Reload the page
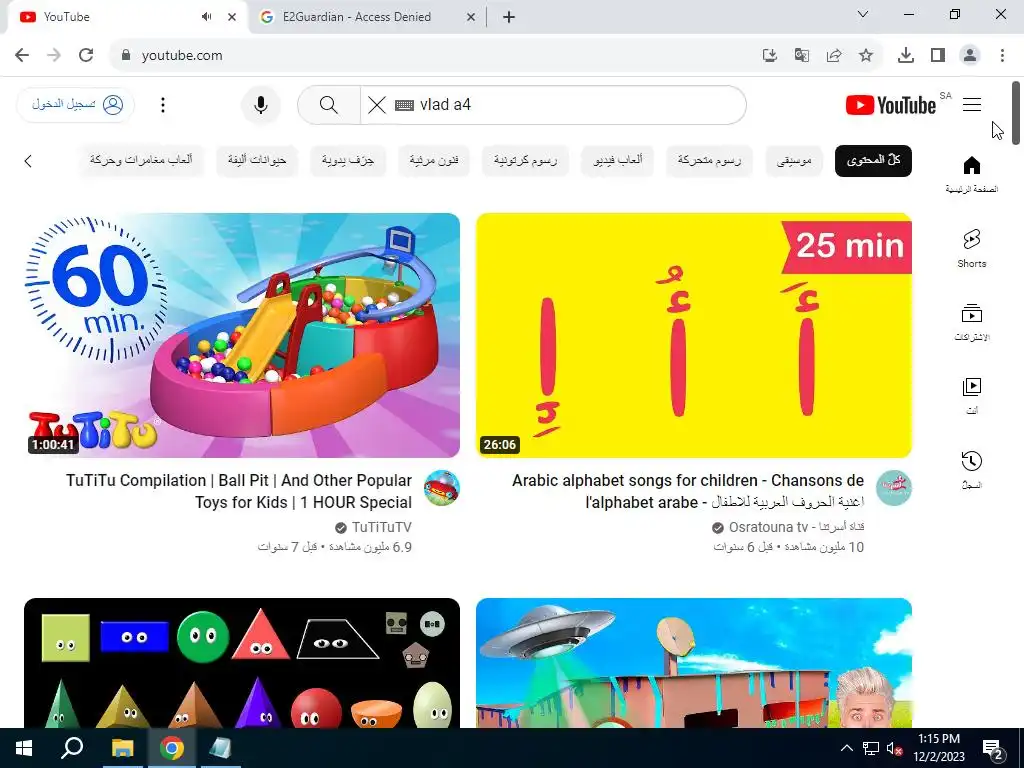The width and height of the screenshot is (1024, 768). click(86, 56)
